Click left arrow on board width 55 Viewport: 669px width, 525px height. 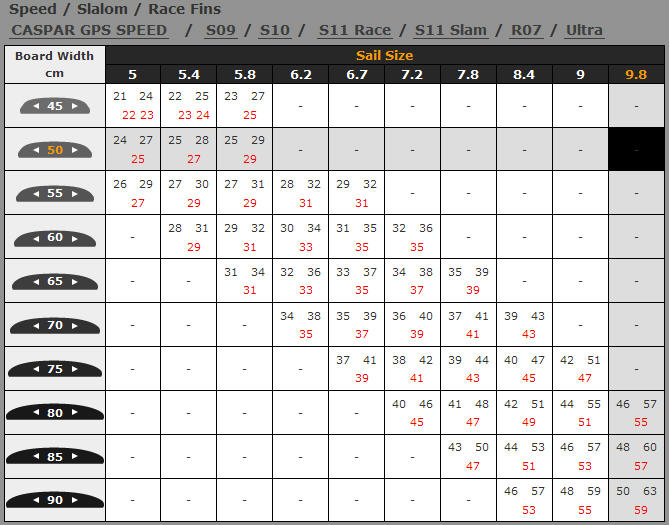click(36, 193)
